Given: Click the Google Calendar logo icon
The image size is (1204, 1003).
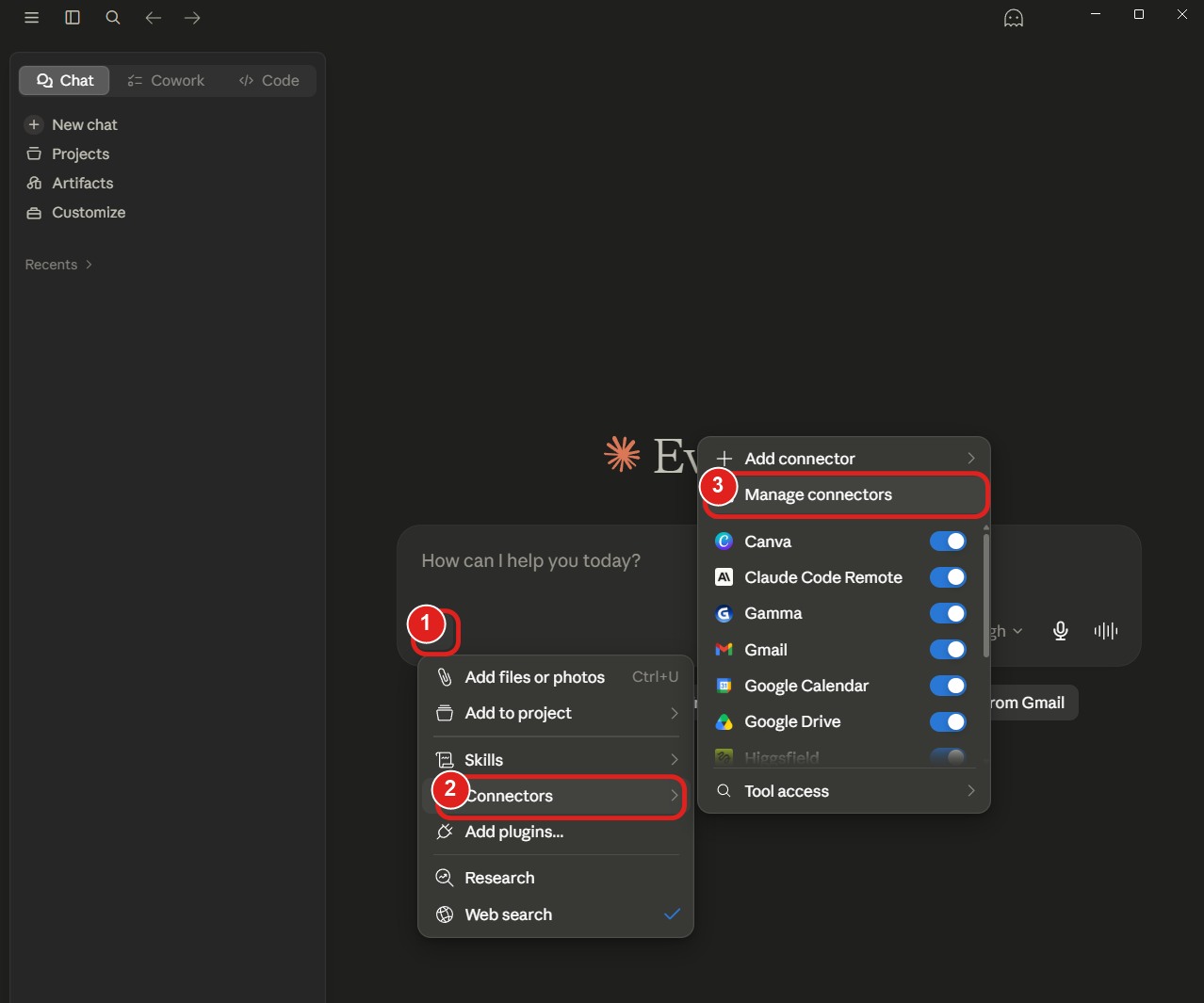Looking at the screenshot, I should pos(724,686).
